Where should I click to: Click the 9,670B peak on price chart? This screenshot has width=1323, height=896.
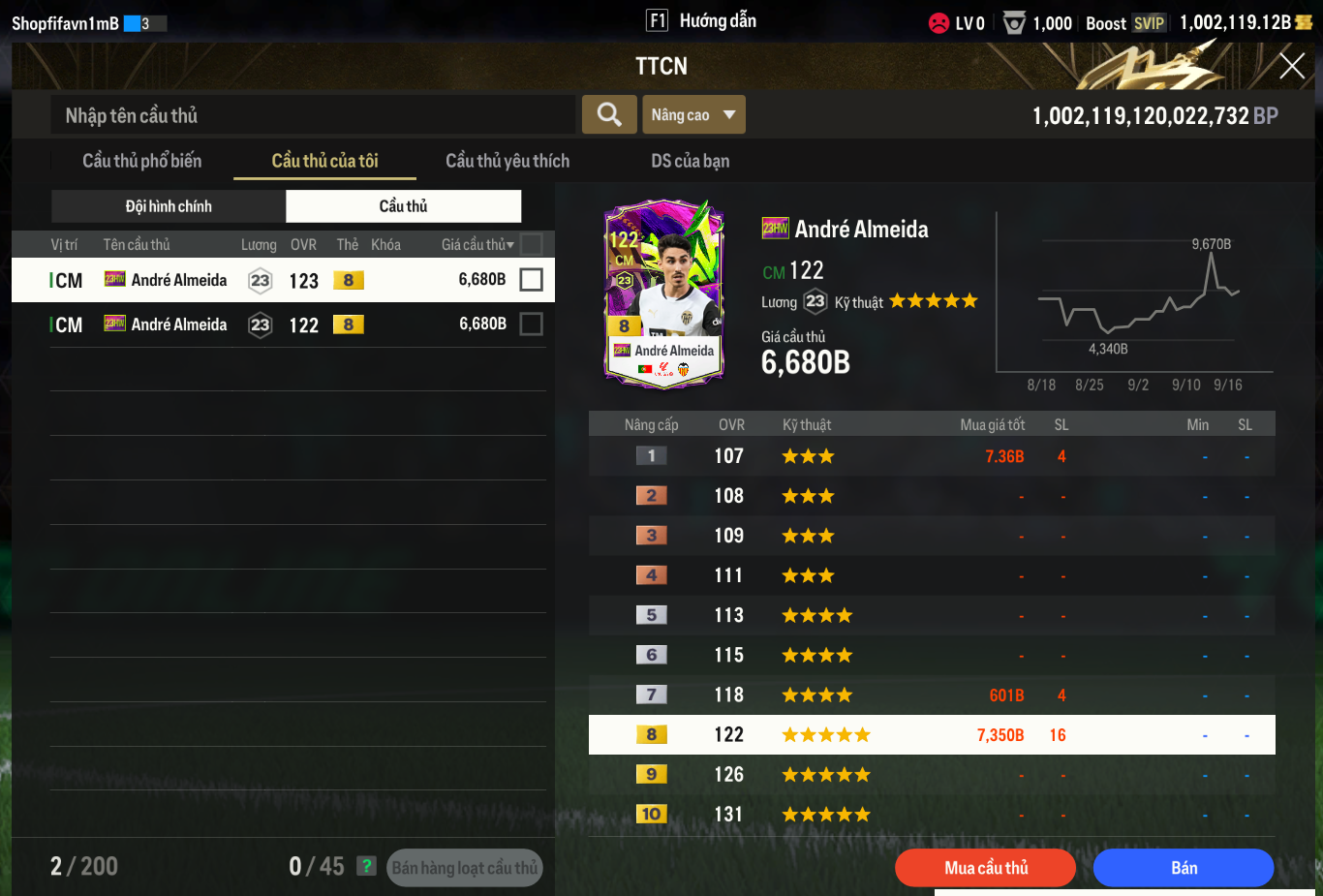tap(1211, 254)
